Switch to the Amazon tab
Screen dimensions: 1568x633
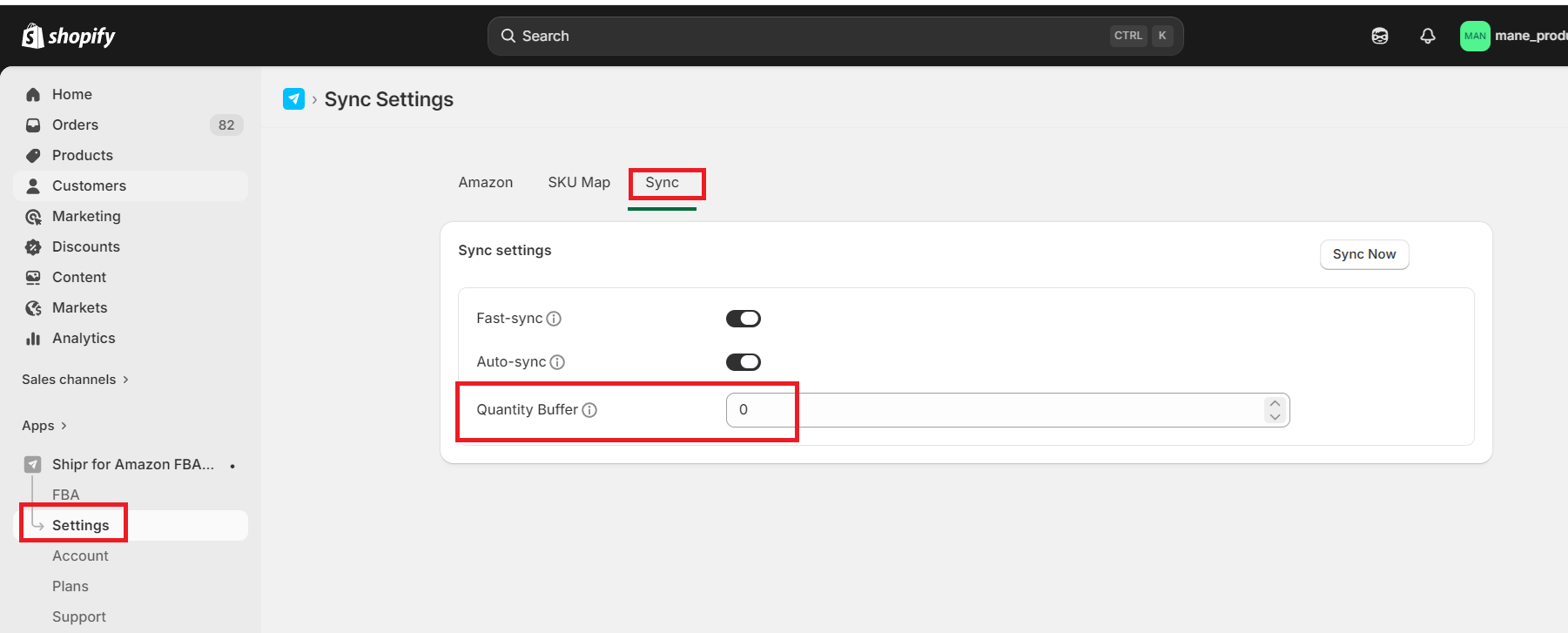pyautogui.click(x=486, y=183)
